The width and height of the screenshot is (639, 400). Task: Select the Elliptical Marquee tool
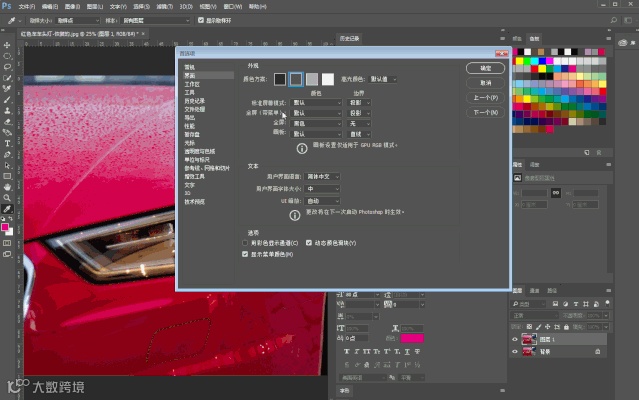click(x=7, y=56)
